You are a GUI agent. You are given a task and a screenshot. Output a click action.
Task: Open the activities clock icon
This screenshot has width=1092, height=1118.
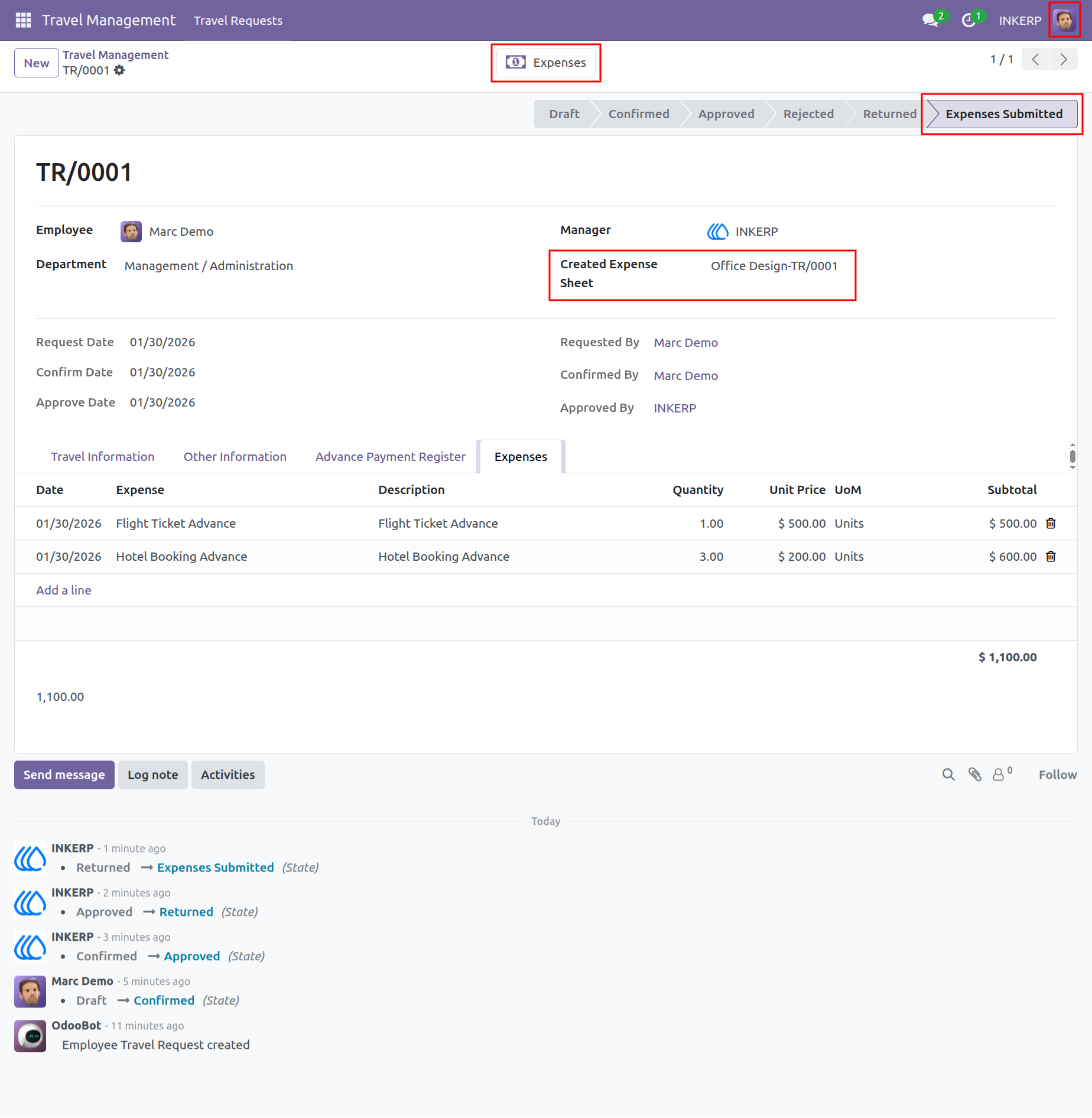(x=968, y=21)
